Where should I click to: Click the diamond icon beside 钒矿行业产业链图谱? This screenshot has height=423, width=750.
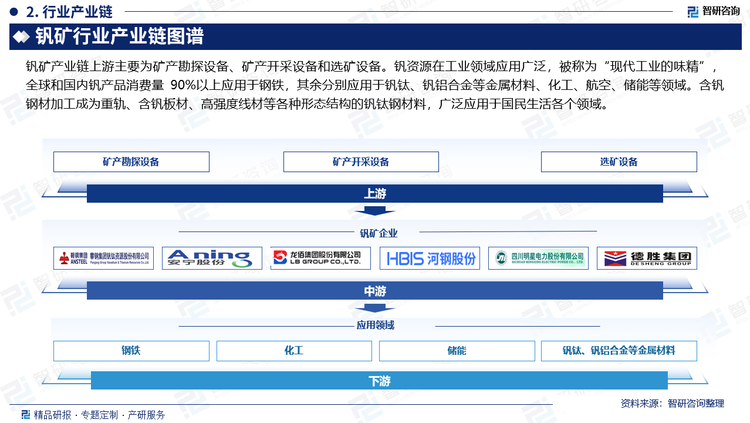click(21, 37)
